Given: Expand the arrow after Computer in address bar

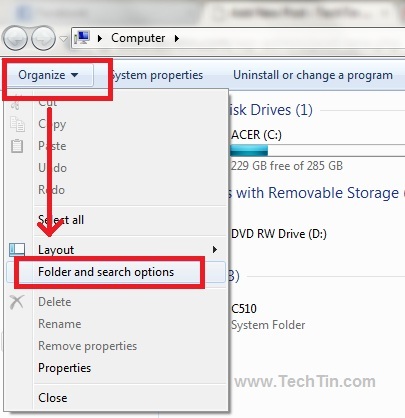Looking at the screenshot, I should [177, 38].
